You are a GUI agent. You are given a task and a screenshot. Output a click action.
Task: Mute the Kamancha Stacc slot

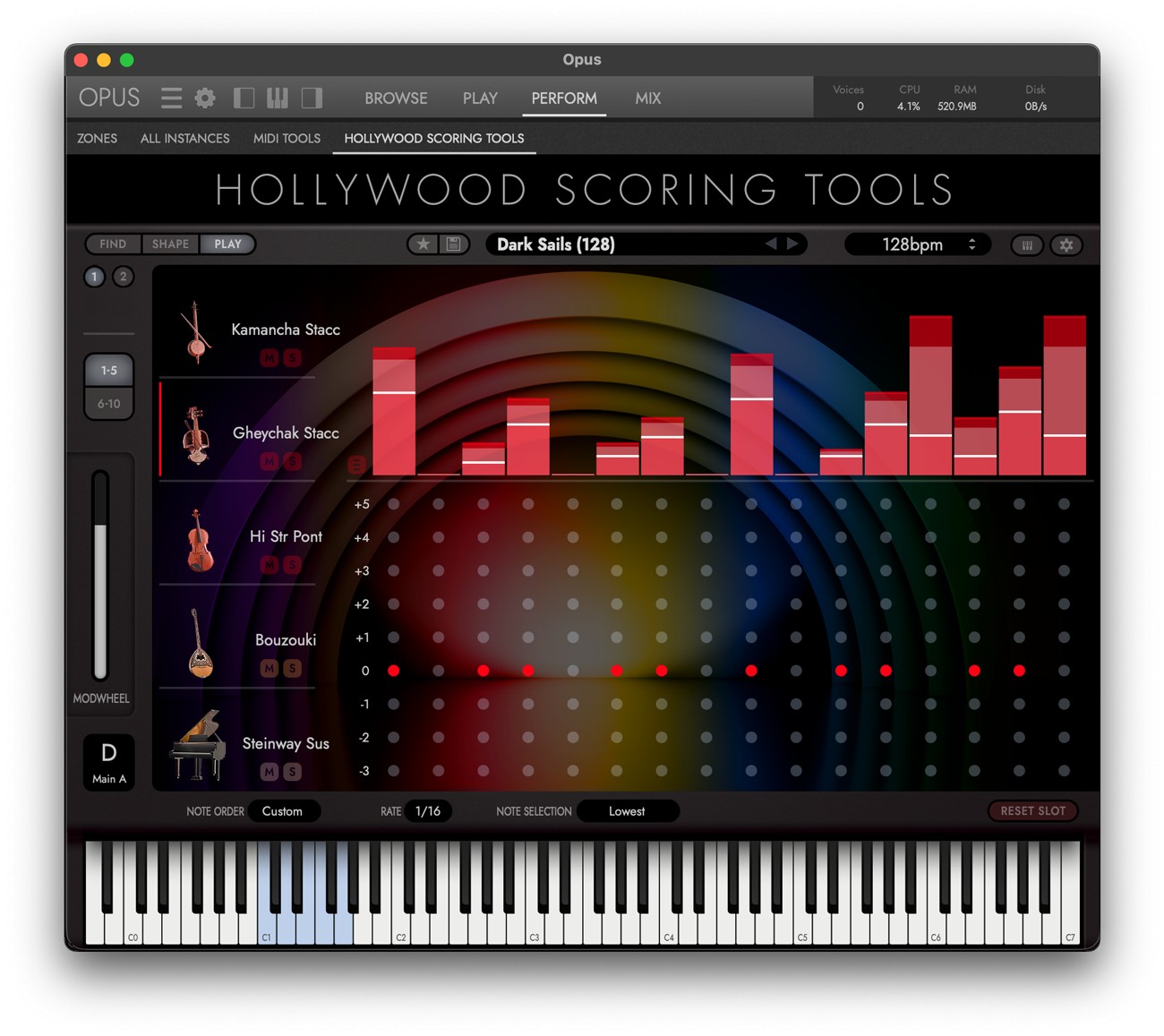pyautogui.click(x=269, y=358)
